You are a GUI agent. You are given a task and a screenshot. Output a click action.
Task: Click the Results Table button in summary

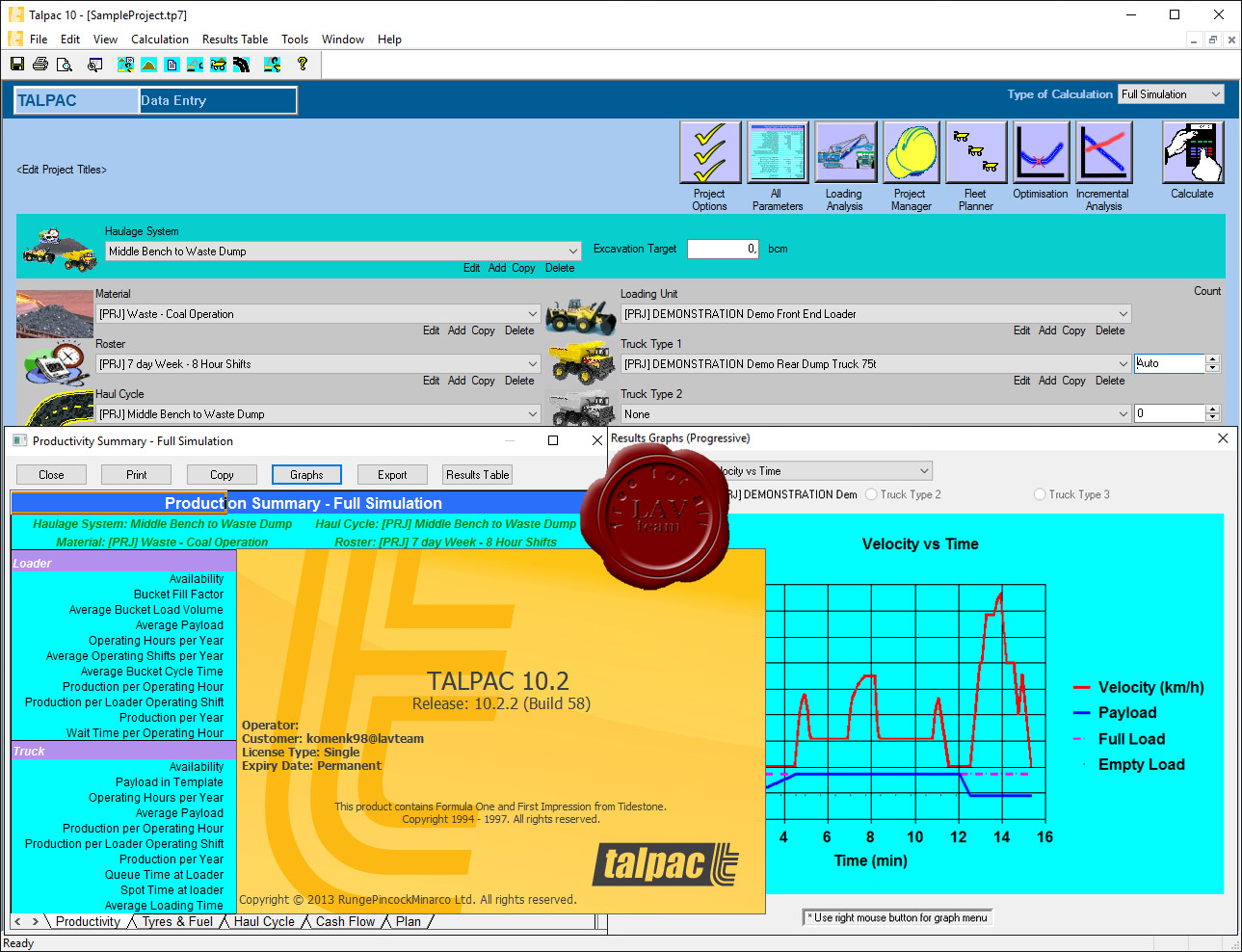pos(477,475)
